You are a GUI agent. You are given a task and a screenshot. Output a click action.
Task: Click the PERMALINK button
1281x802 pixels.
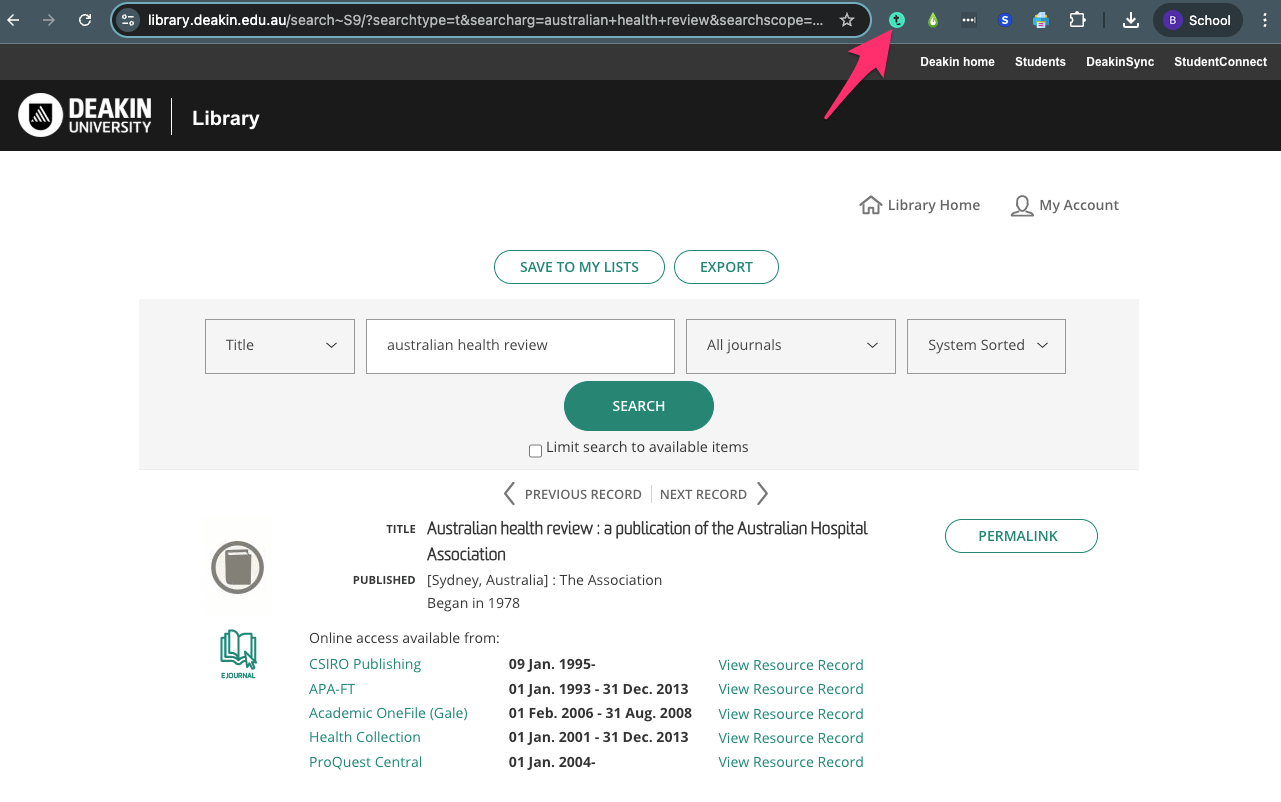1021,536
